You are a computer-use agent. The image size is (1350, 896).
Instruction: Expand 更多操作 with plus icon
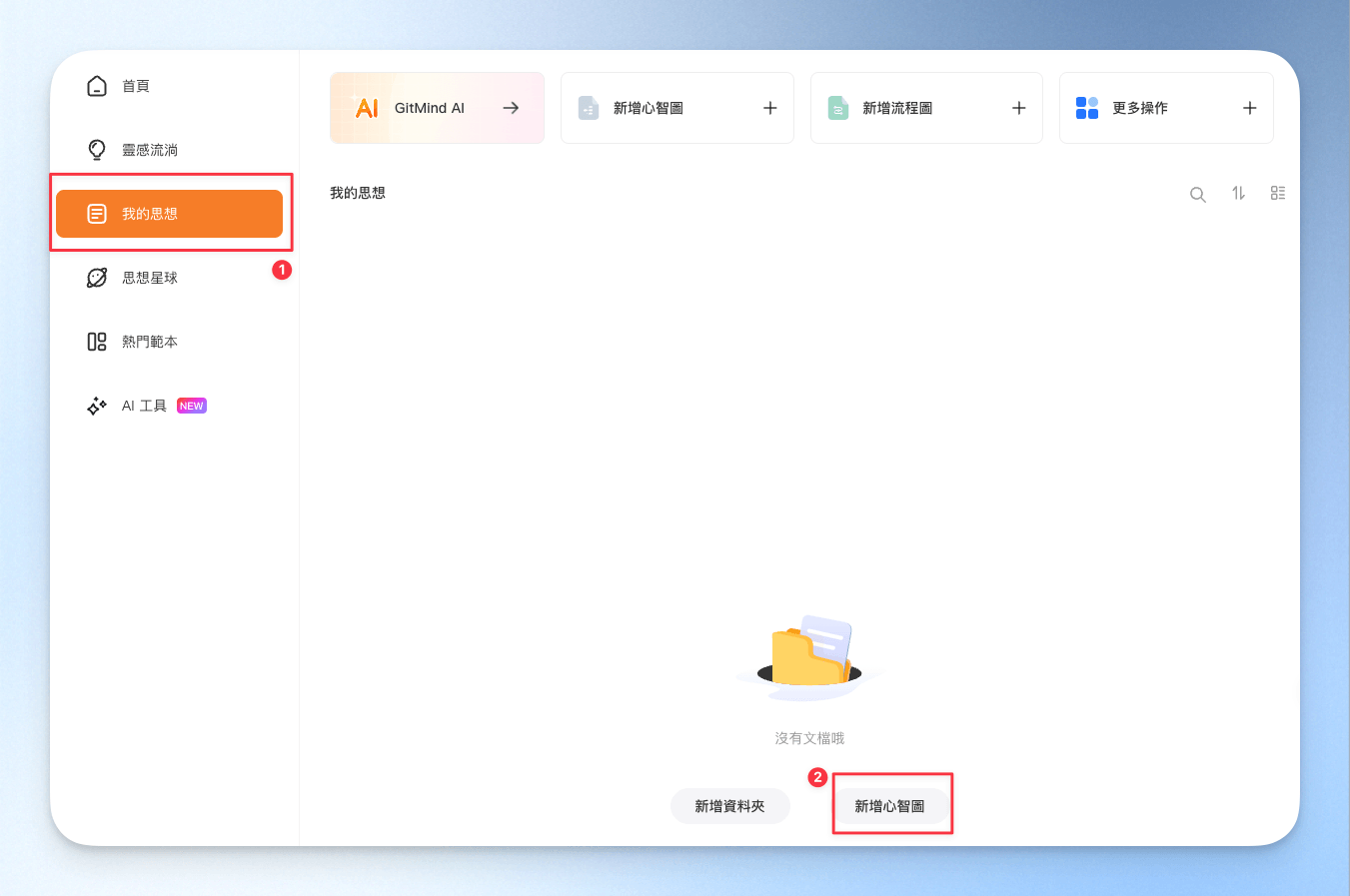1250,108
